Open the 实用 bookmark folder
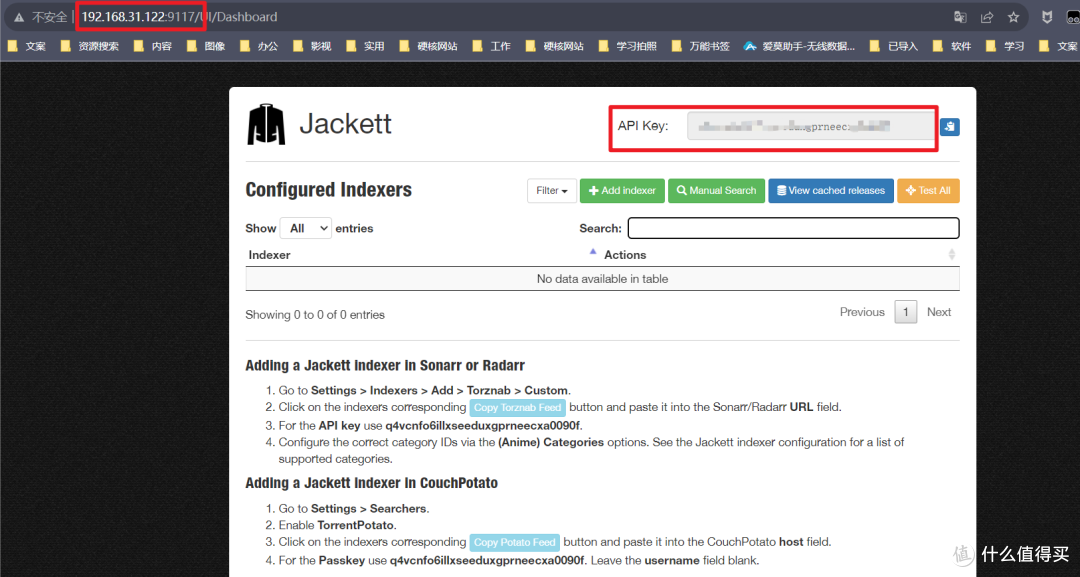This screenshot has height=577, width=1080. tap(365, 46)
